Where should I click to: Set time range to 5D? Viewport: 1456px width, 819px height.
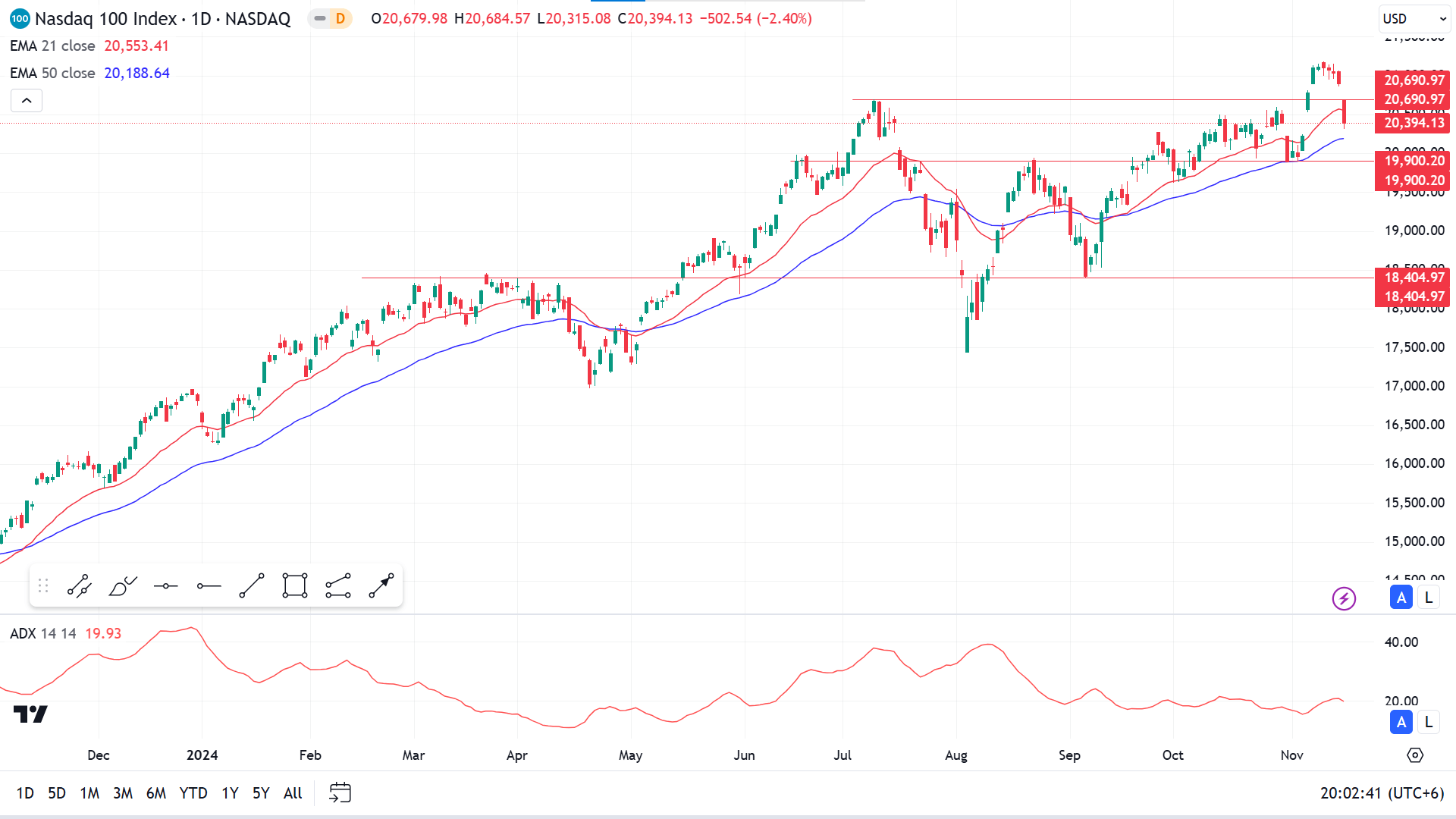pyautogui.click(x=57, y=793)
